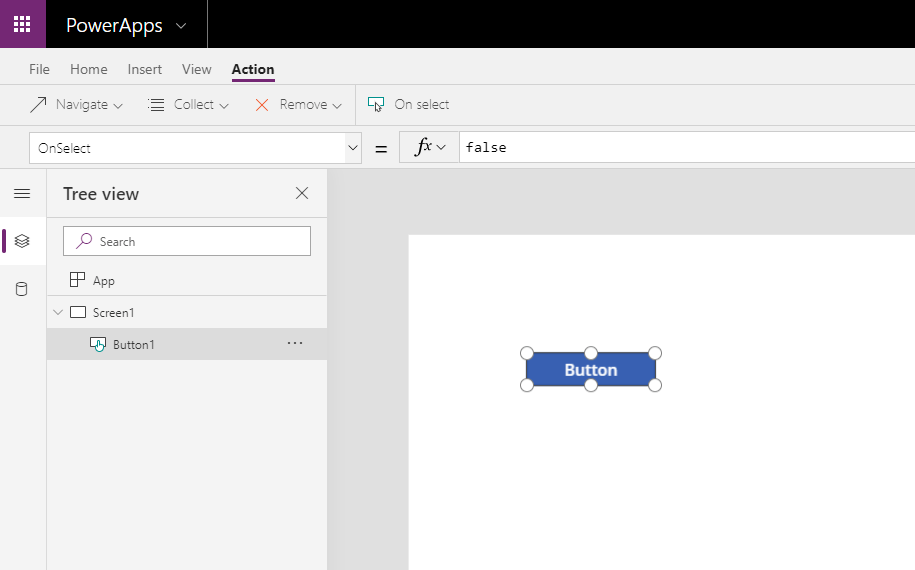Expand the PowerApps title dropdown chevron

181,26
